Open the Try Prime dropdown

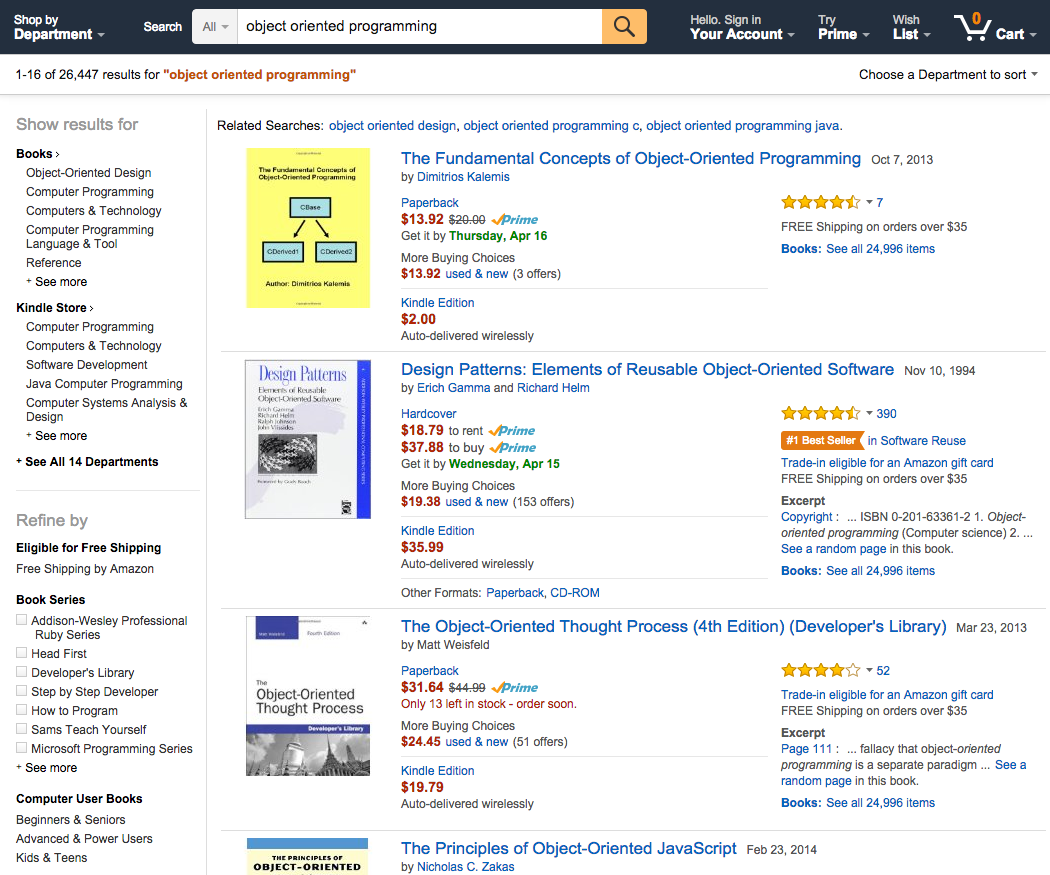(843, 27)
